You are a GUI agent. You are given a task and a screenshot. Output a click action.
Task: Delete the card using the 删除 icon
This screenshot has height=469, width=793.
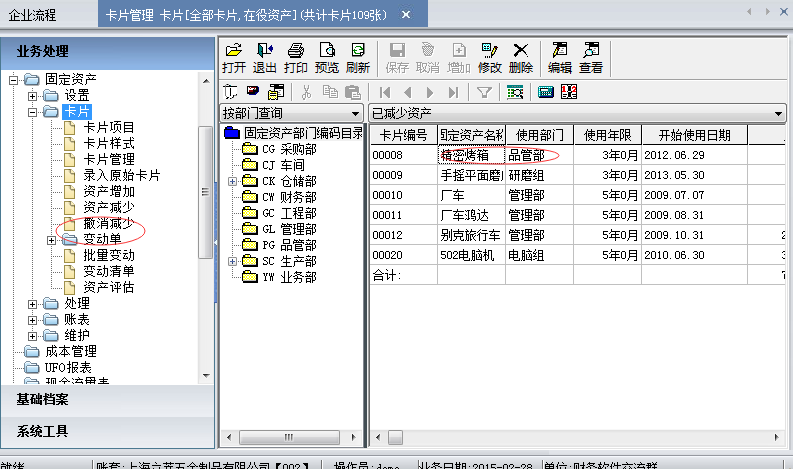pos(520,58)
